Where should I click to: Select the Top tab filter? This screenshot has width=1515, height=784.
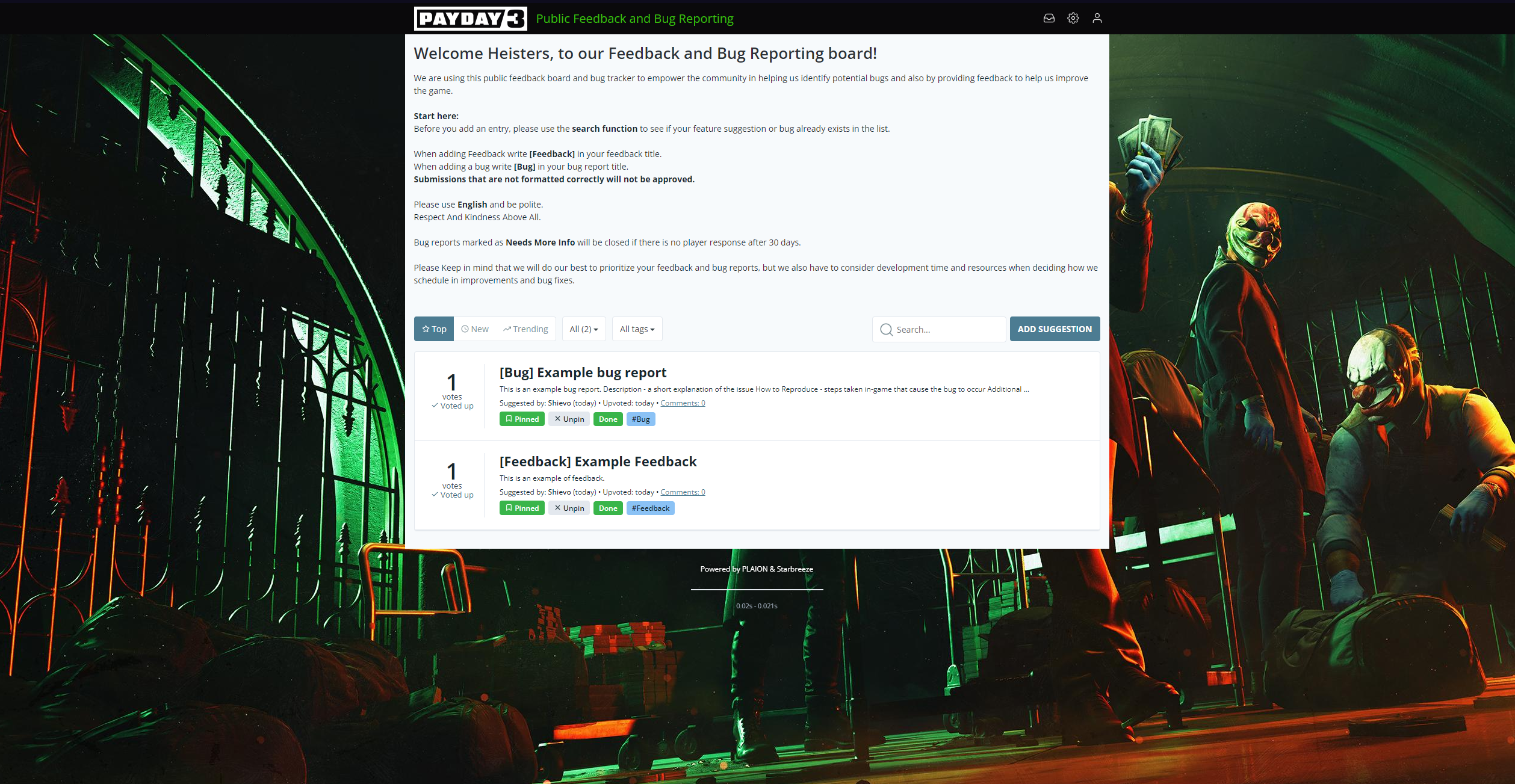click(434, 328)
